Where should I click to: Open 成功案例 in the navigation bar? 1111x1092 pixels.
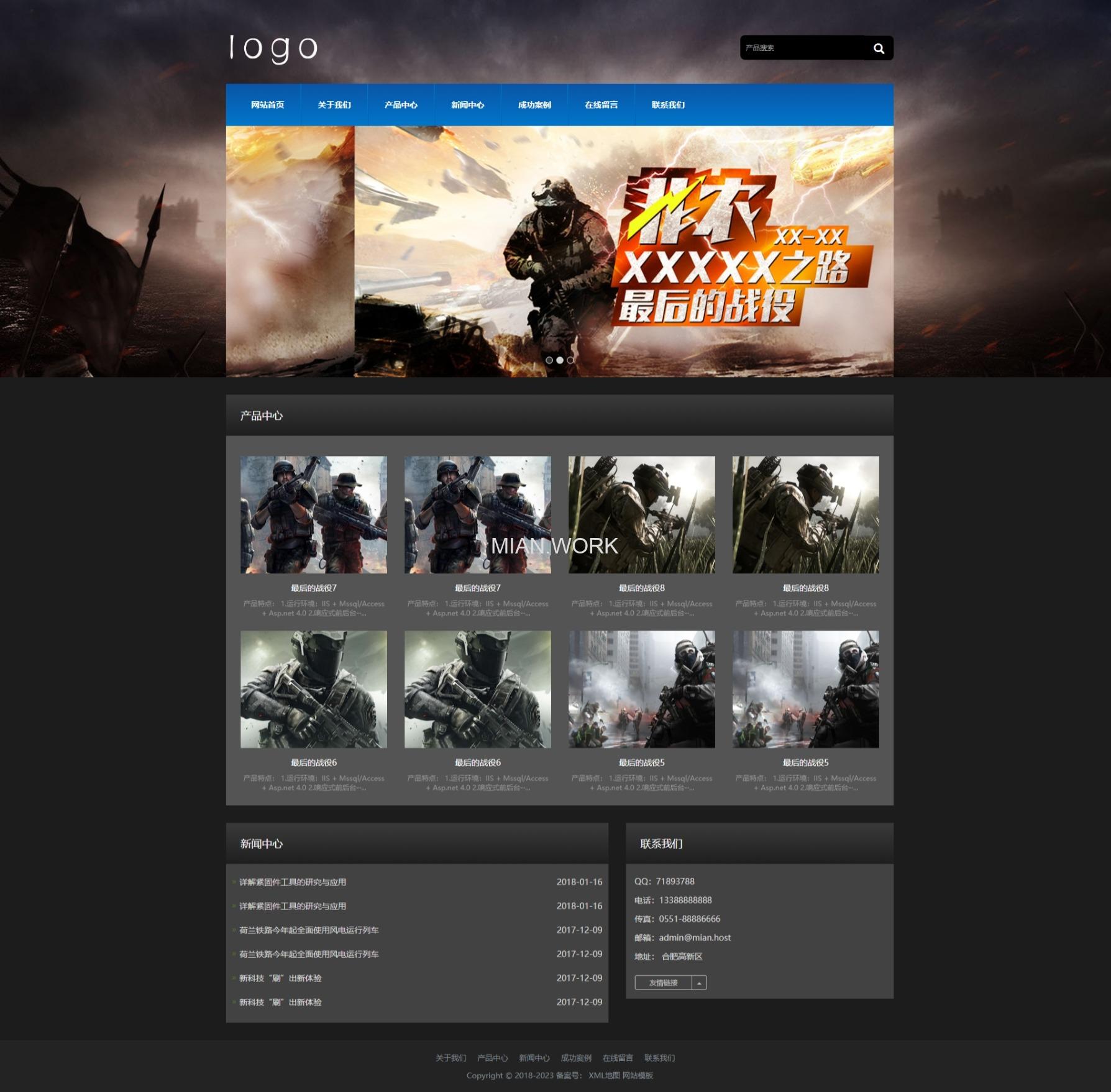click(534, 105)
